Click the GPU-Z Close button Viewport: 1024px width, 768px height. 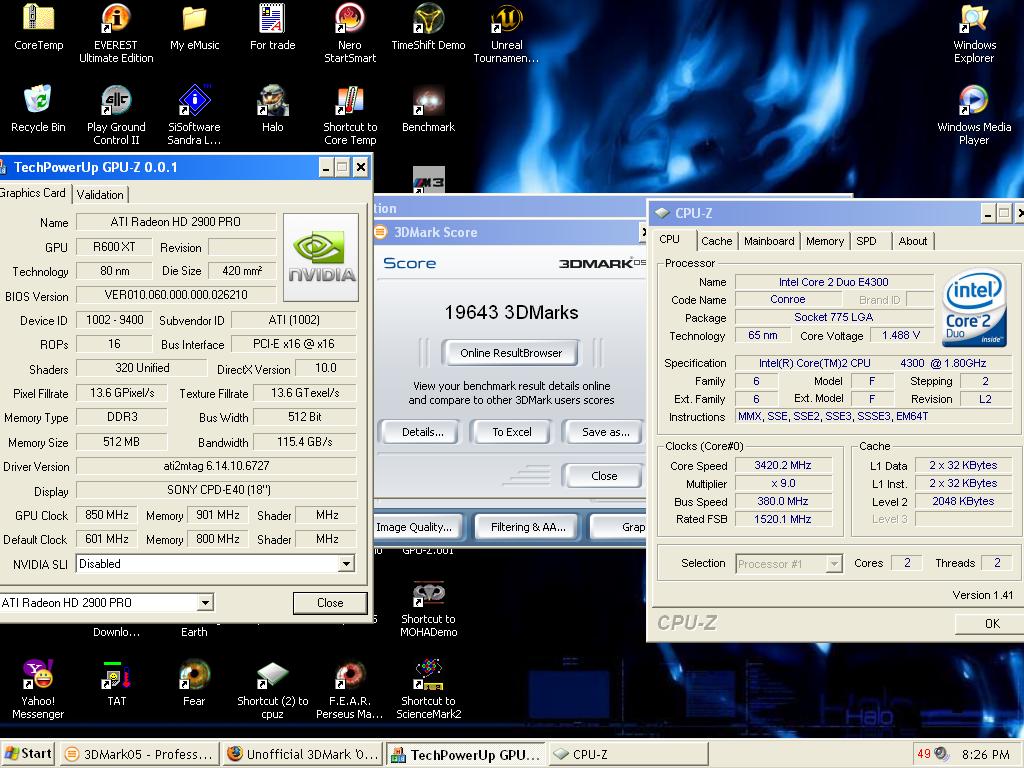pyautogui.click(x=330, y=603)
